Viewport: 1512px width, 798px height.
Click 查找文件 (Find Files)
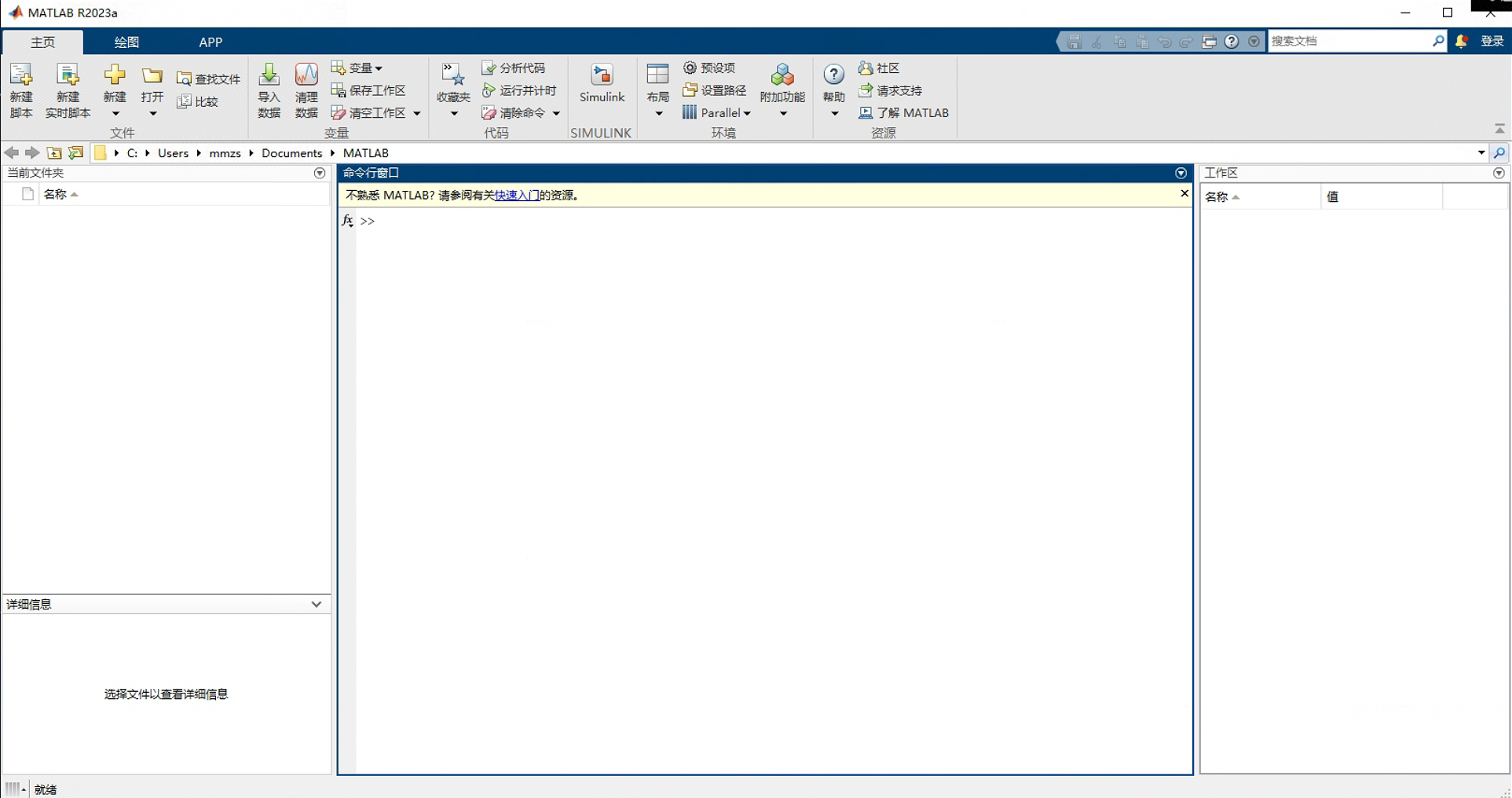(209, 79)
